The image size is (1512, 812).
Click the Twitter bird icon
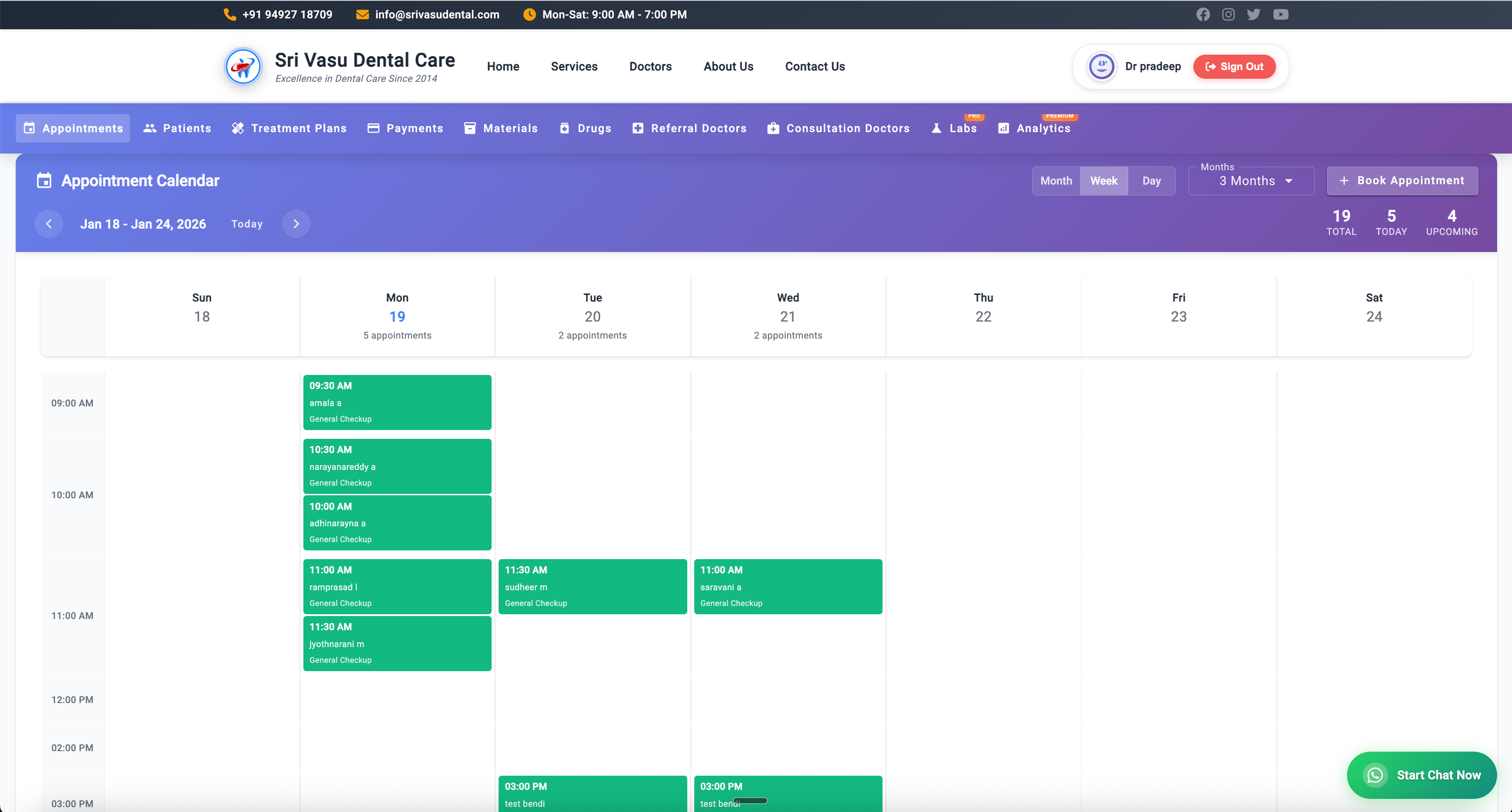click(x=1253, y=14)
